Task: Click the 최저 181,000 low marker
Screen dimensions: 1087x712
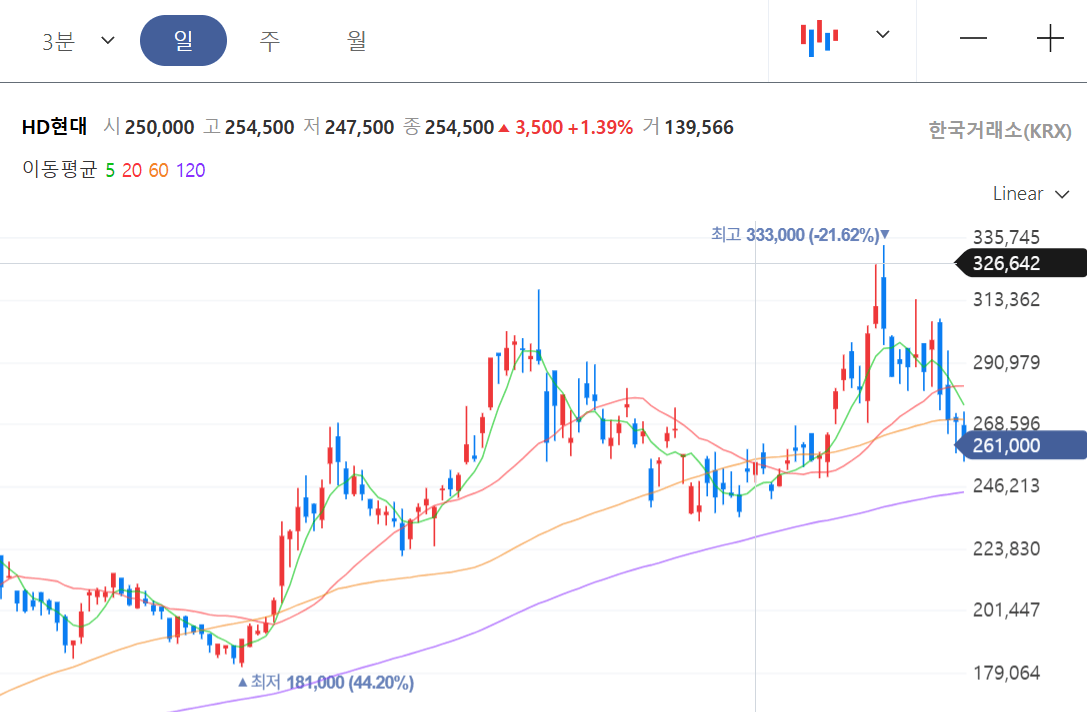Action: (326, 683)
